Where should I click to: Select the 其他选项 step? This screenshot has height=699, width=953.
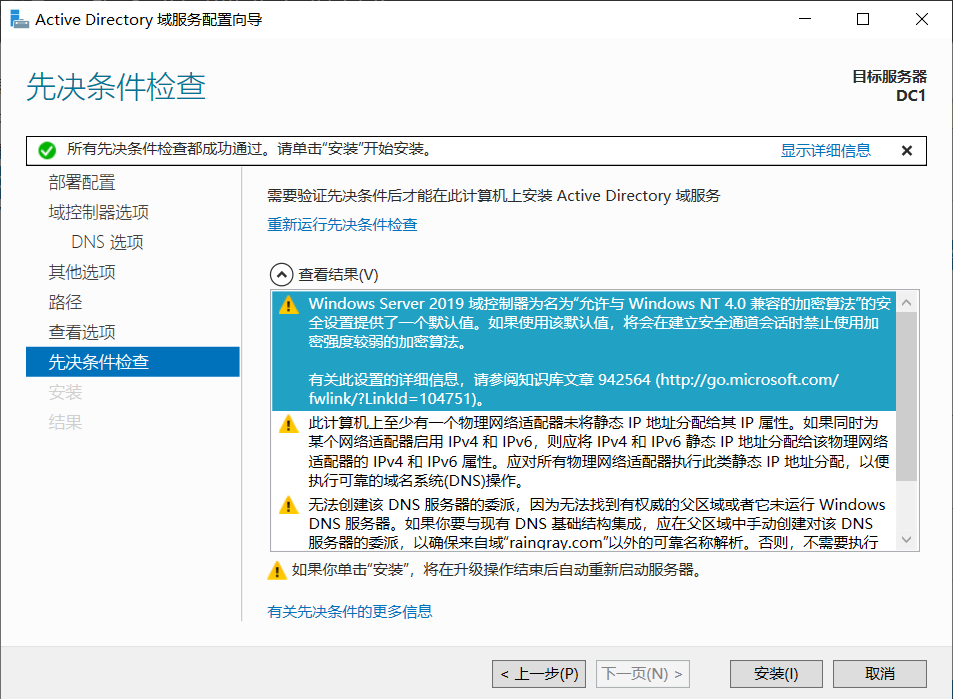82,272
